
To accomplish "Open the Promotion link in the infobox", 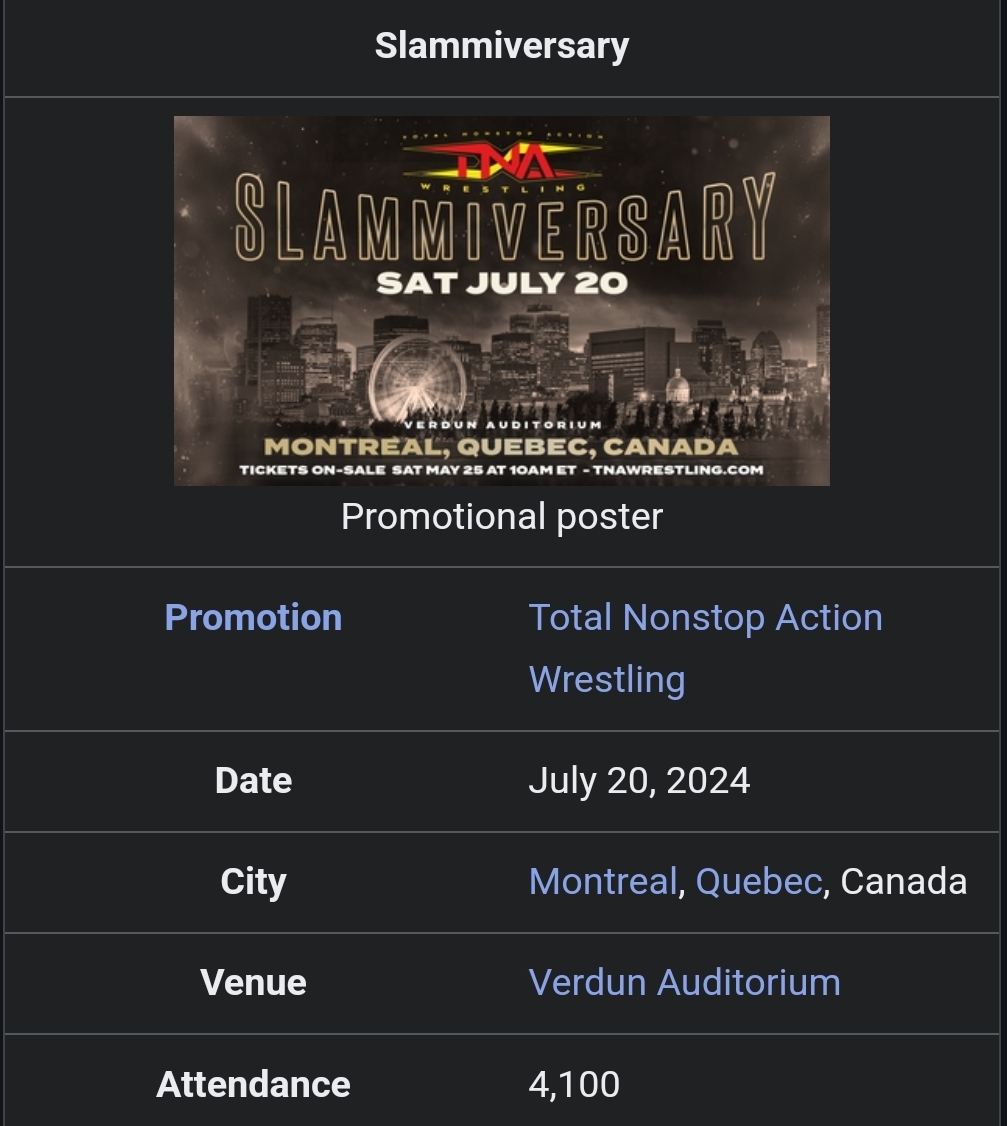I will [x=253, y=617].
